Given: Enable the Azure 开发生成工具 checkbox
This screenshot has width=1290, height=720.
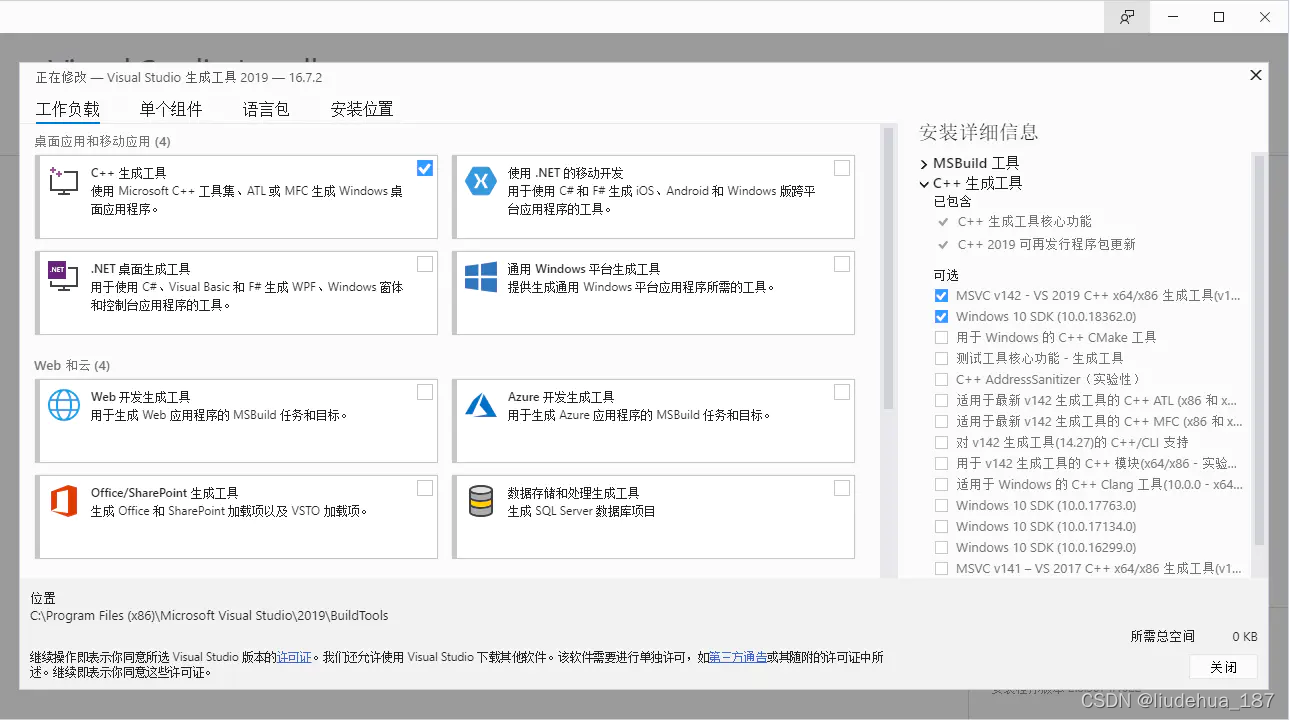Looking at the screenshot, I should [842, 392].
